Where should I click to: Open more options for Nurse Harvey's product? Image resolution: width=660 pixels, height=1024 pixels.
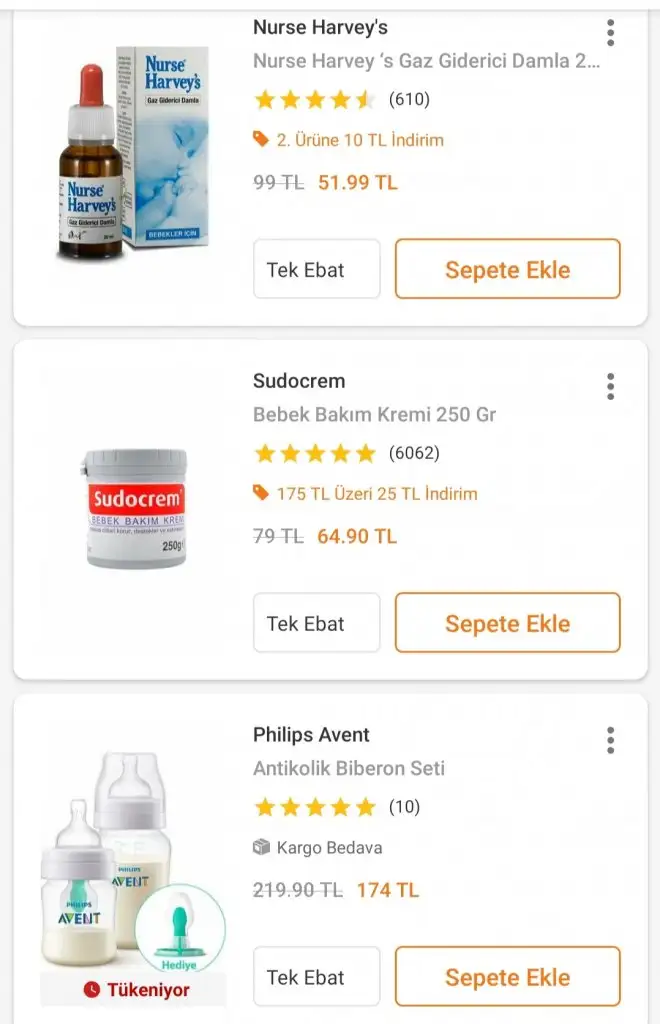[x=610, y=33]
